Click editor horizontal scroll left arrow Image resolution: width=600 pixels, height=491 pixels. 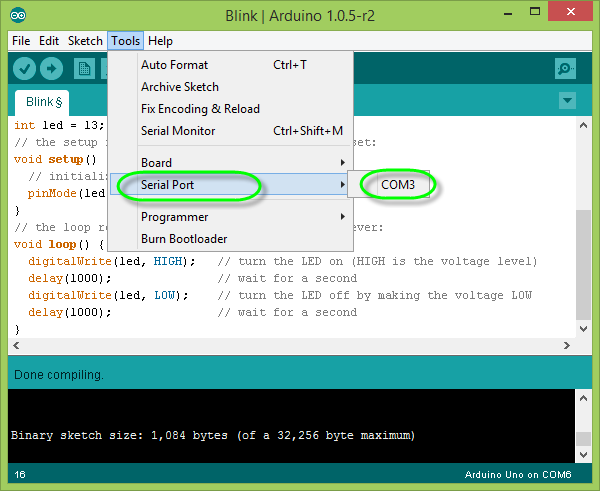(16, 345)
